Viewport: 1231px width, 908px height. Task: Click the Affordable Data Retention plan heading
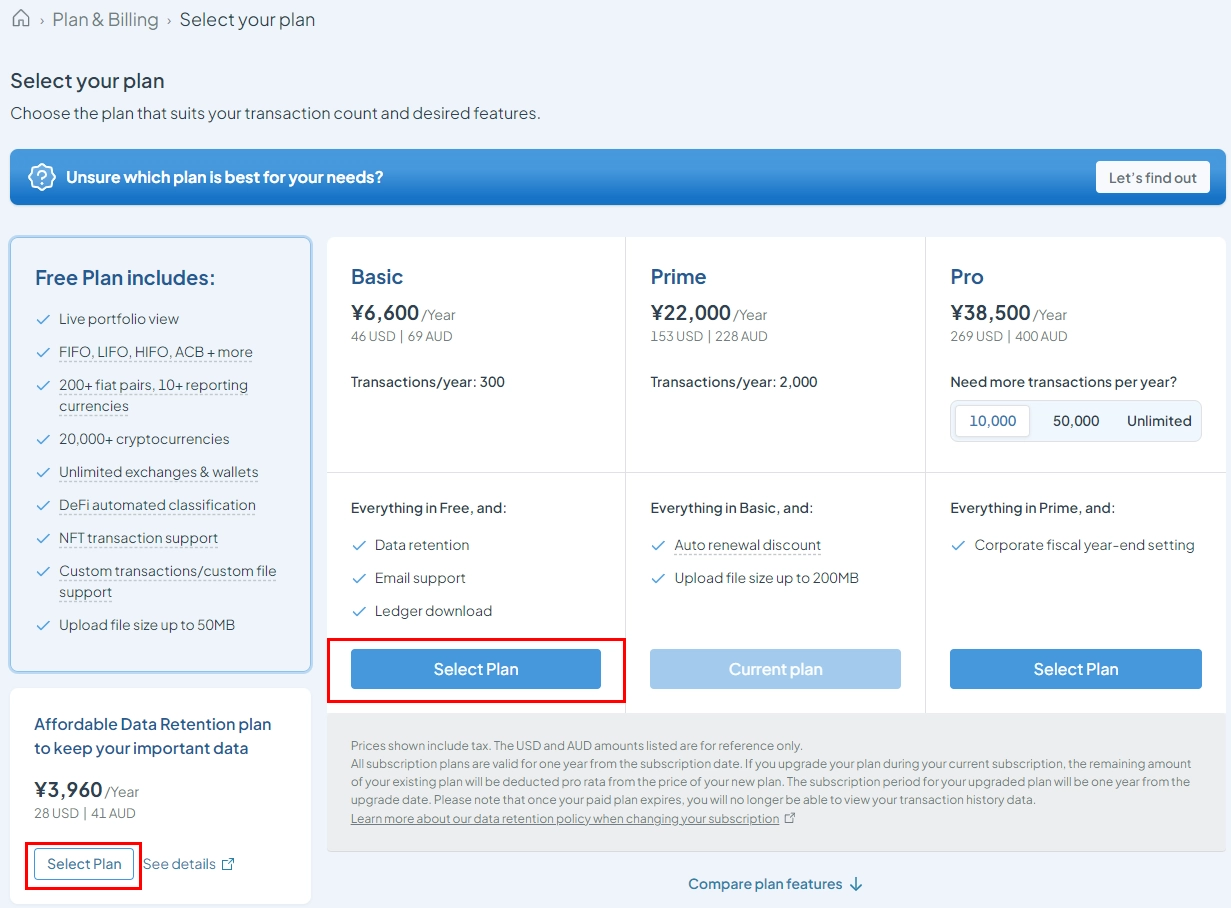[153, 736]
